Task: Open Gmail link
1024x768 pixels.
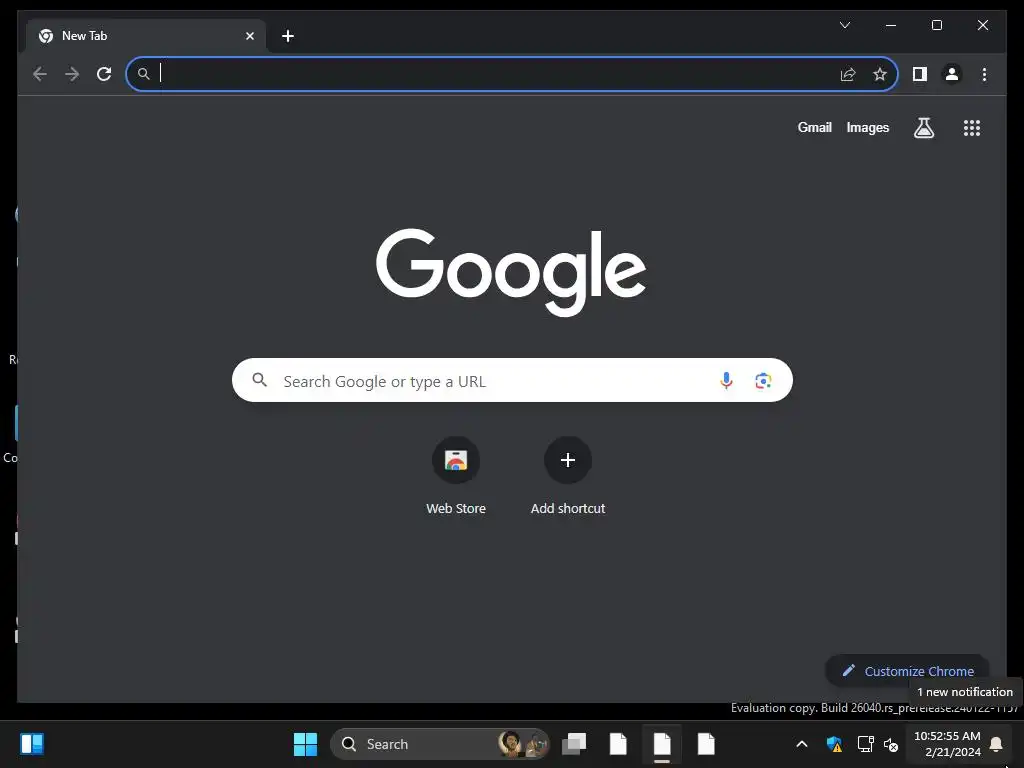Action: click(x=814, y=127)
